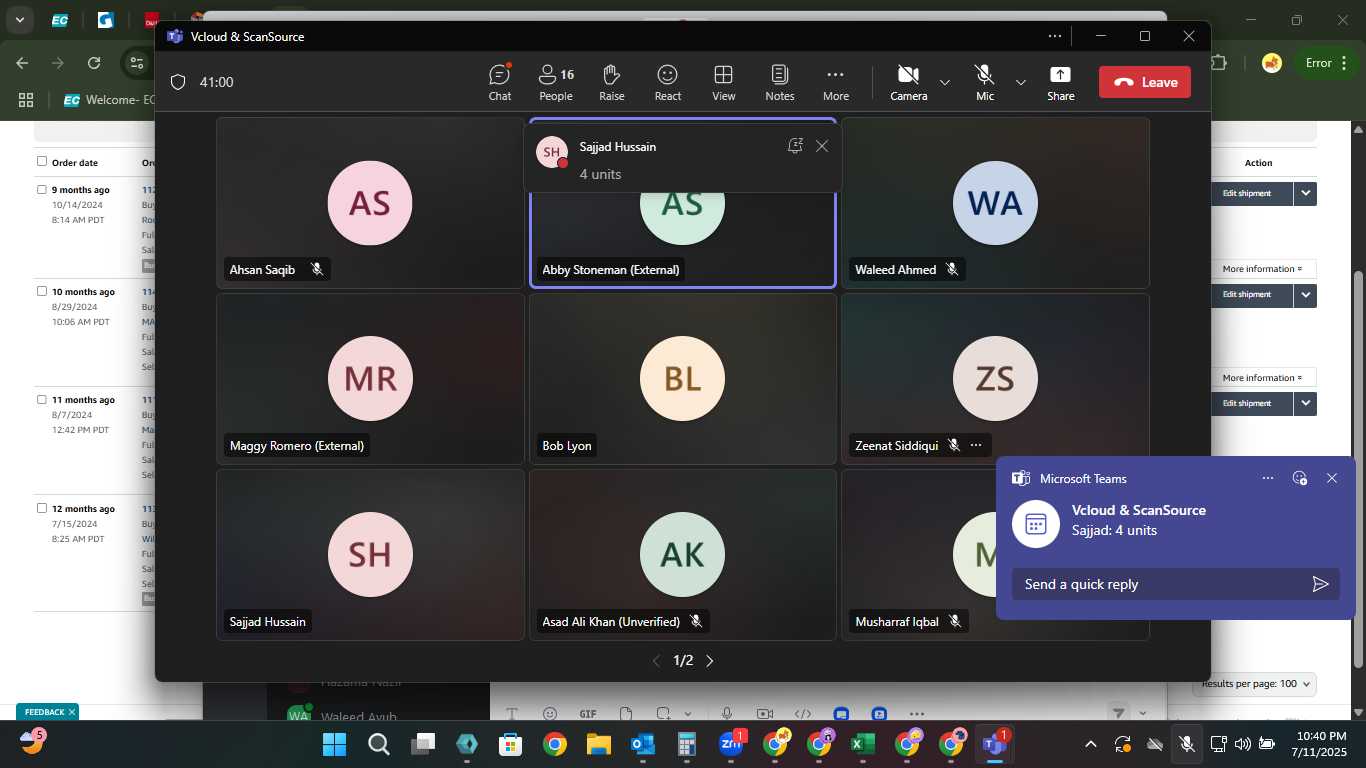This screenshot has height=768, width=1366.
Task: Click the shield security icon beside timer
Action: [x=178, y=82]
